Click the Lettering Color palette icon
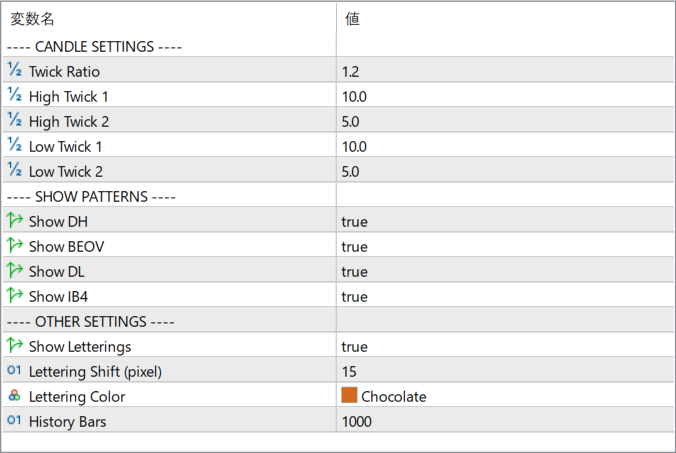Screen dimensions: 676x453 (14, 396)
